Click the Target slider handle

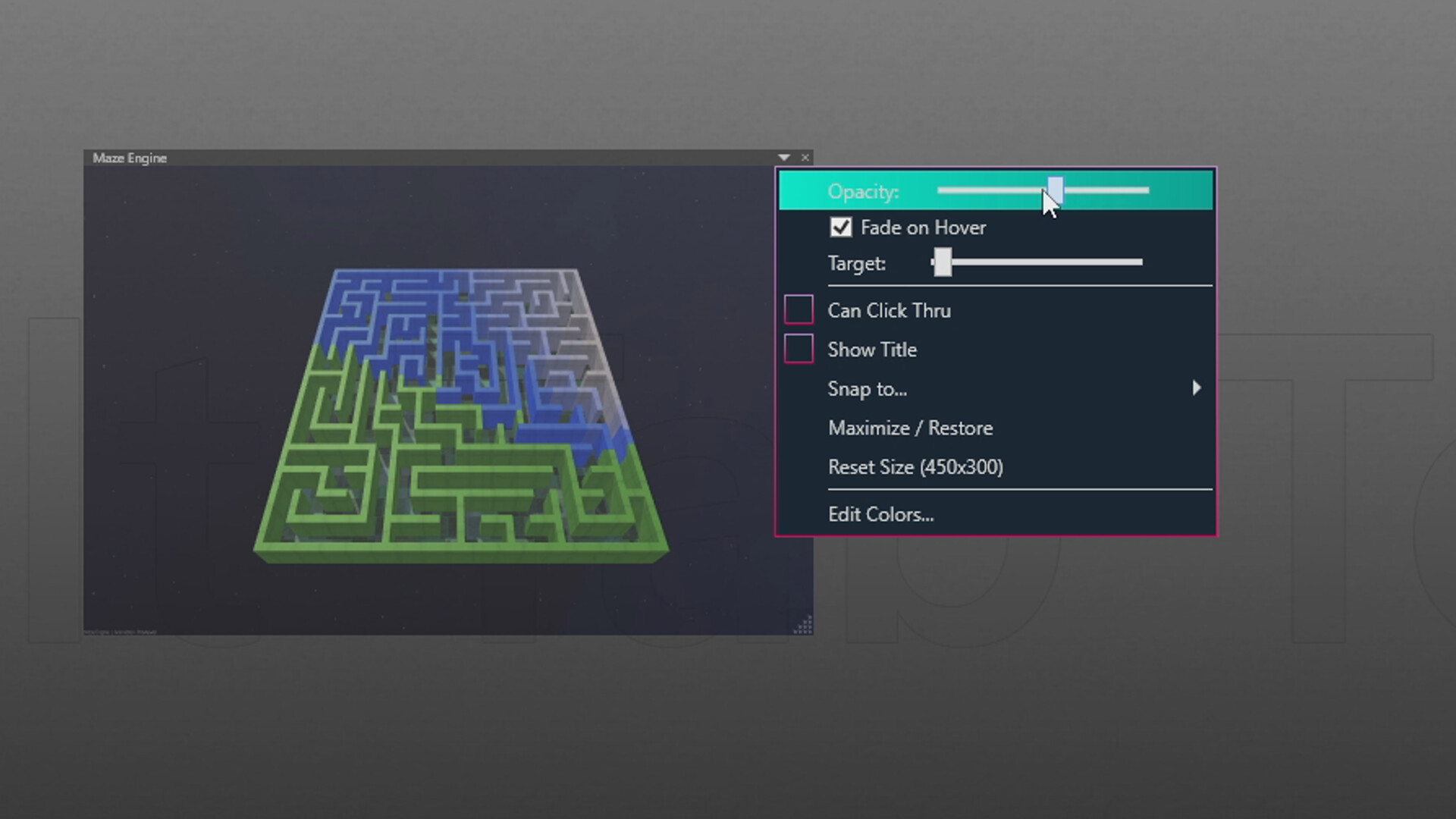pyautogui.click(x=942, y=262)
